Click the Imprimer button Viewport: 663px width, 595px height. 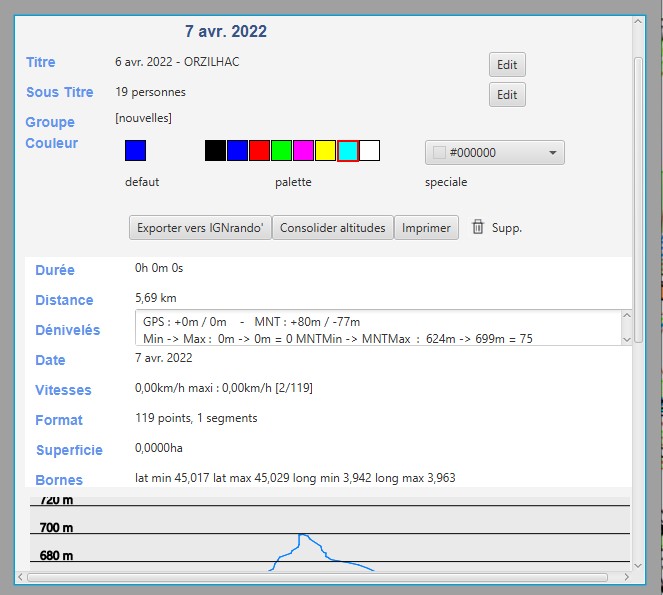click(x=426, y=228)
